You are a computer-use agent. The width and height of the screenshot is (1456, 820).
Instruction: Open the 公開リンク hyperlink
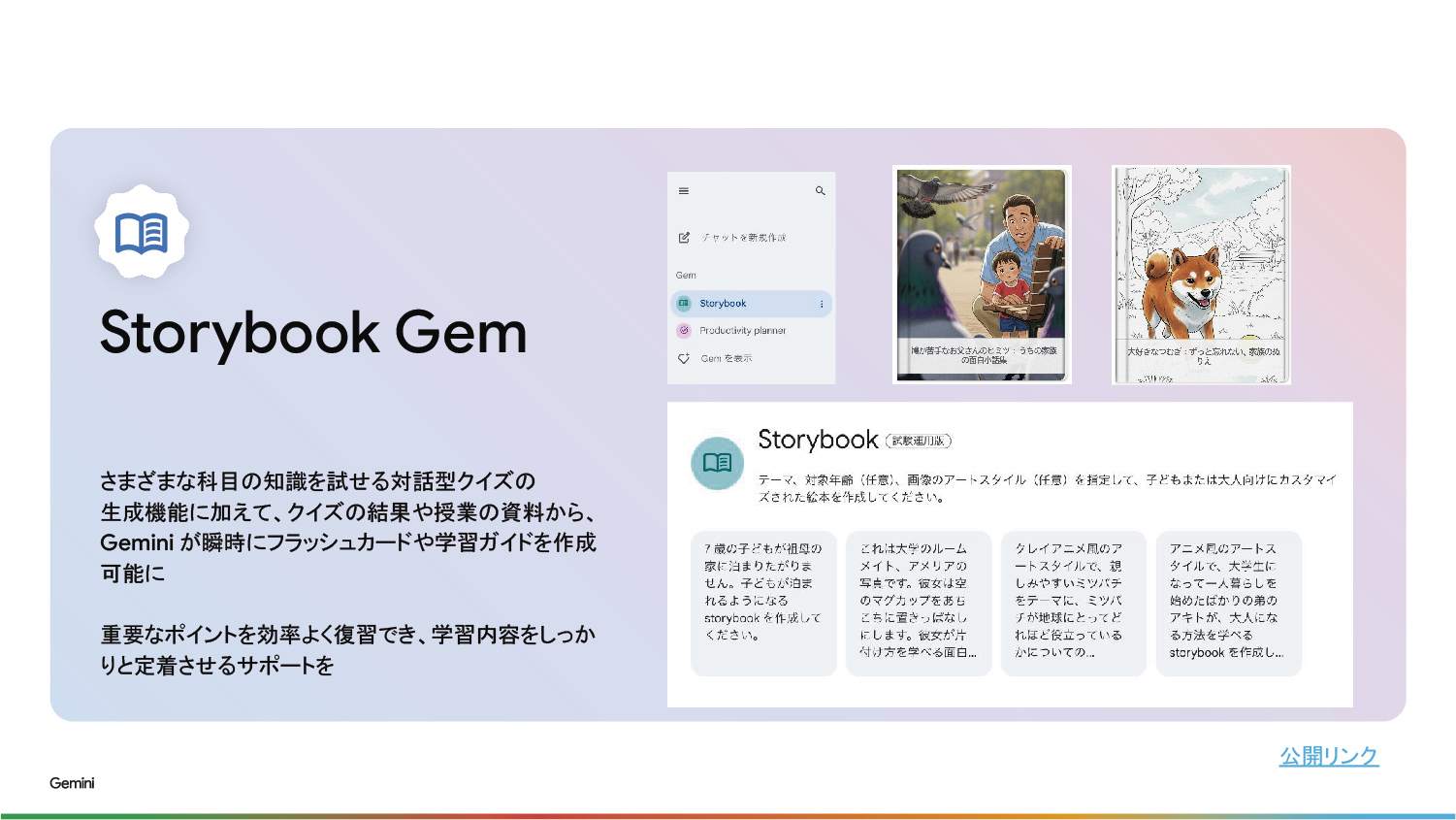1328,756
